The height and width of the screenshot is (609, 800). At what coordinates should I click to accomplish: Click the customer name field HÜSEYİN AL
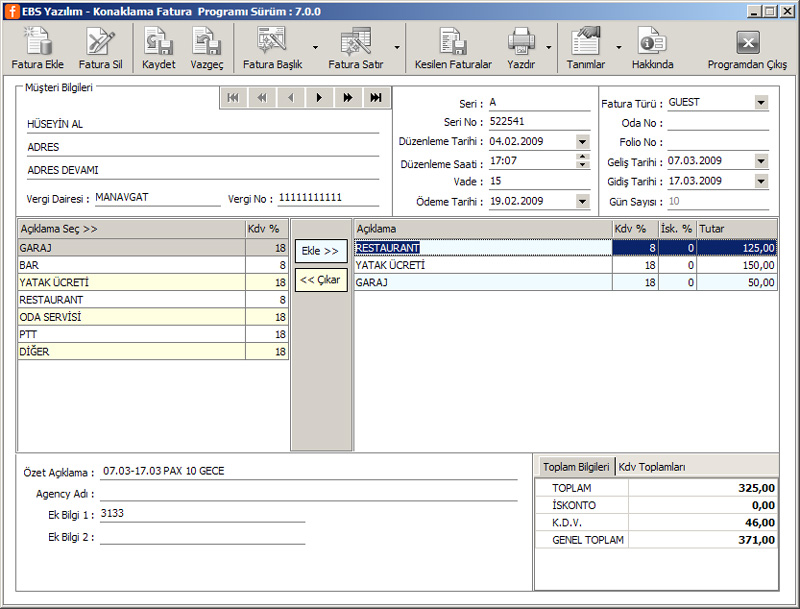click(x=203, y=124)
